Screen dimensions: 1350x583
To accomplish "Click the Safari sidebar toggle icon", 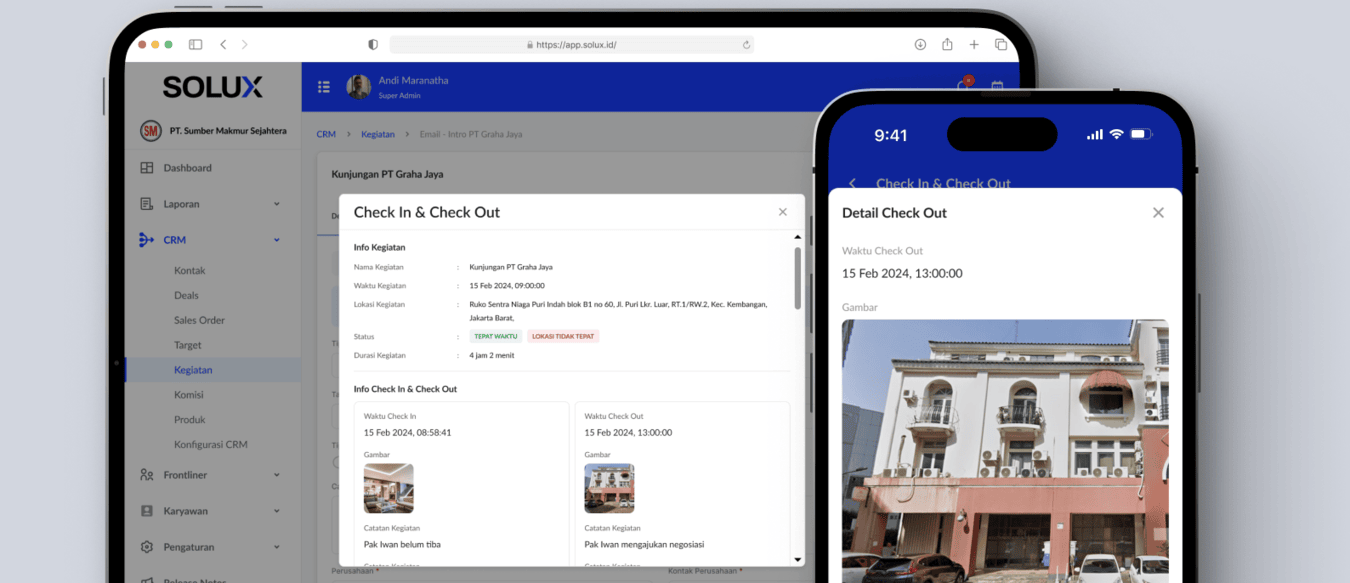I will click(x=196, y=45).
